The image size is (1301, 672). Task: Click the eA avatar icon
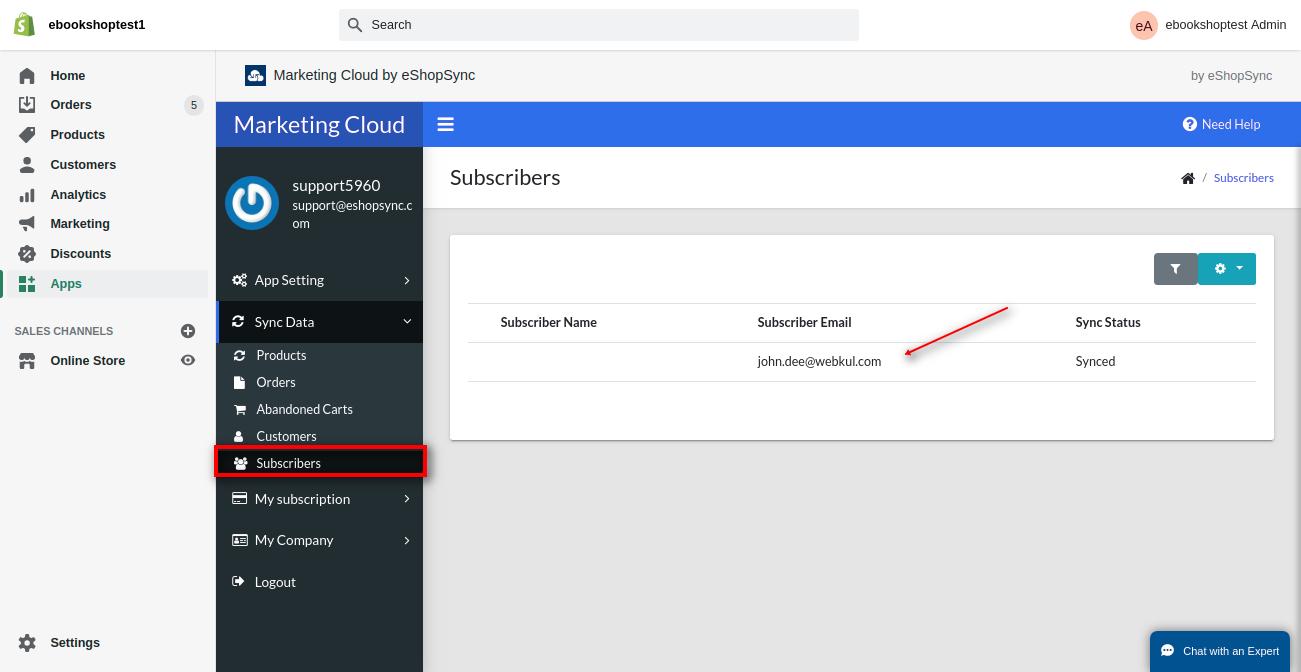(x=1143, y=26)
